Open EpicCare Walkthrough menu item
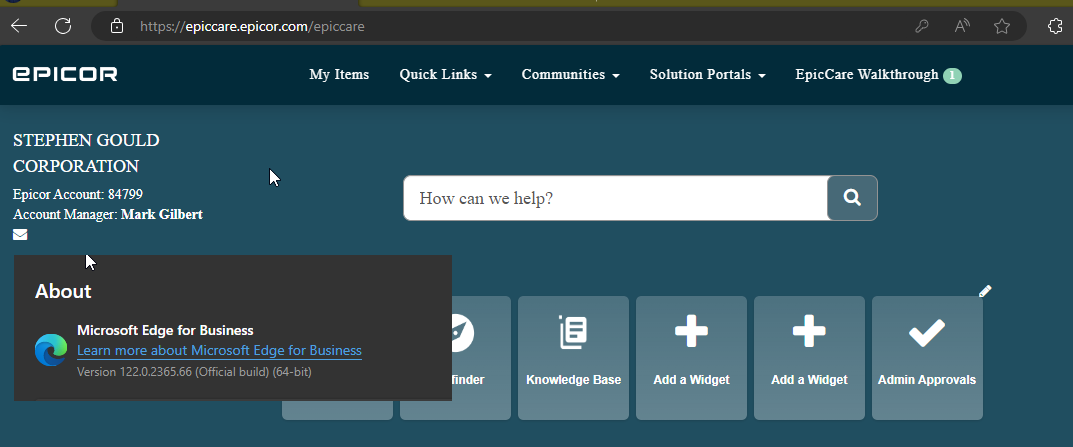This screenshot has width=1073, height=447. pyautogui.click(x=867, y=75)
